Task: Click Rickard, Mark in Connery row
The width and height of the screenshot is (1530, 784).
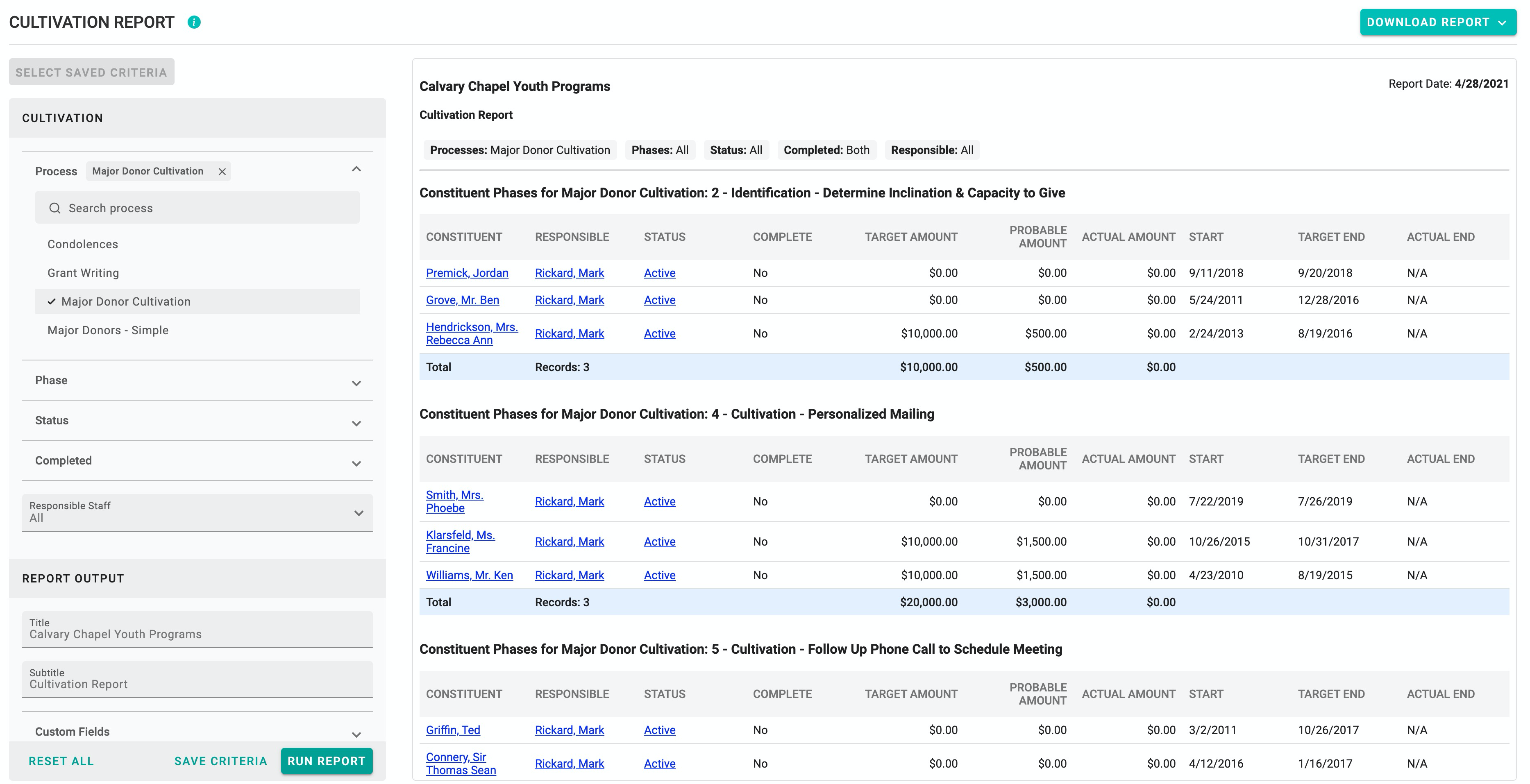Action: click(x=569, y=763)
